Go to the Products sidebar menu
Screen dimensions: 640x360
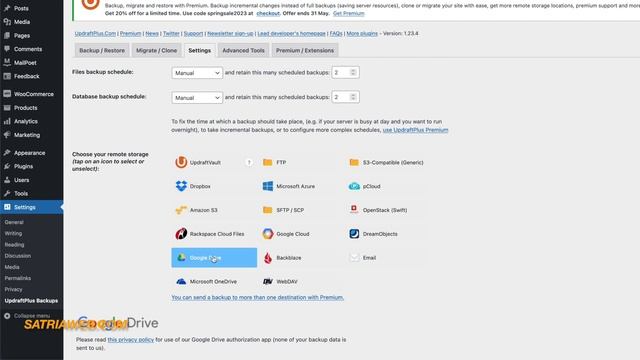[x=32, y=108]
